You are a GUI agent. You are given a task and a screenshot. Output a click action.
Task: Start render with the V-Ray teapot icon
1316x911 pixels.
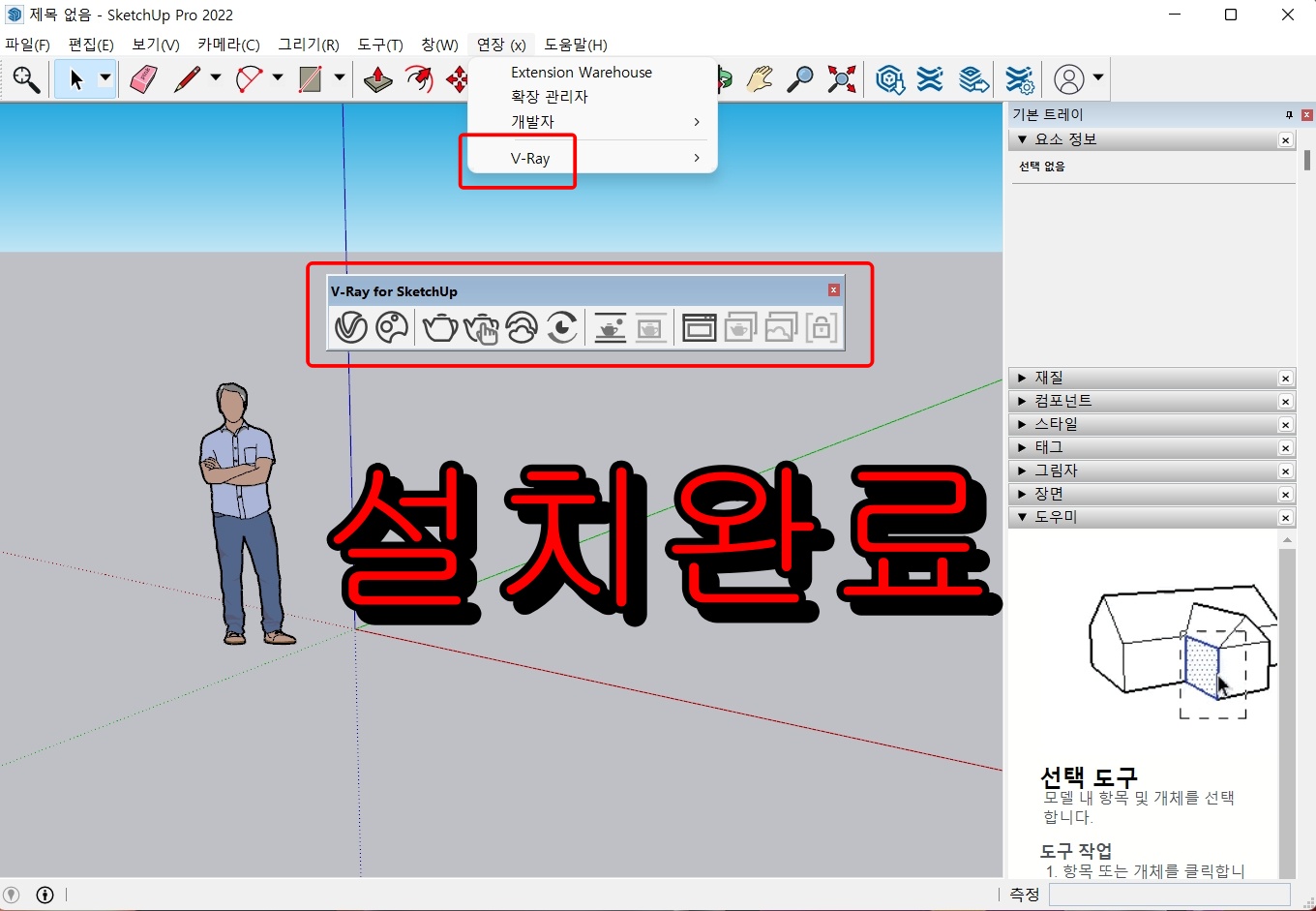pyautogui.click(x=440, y=327)
